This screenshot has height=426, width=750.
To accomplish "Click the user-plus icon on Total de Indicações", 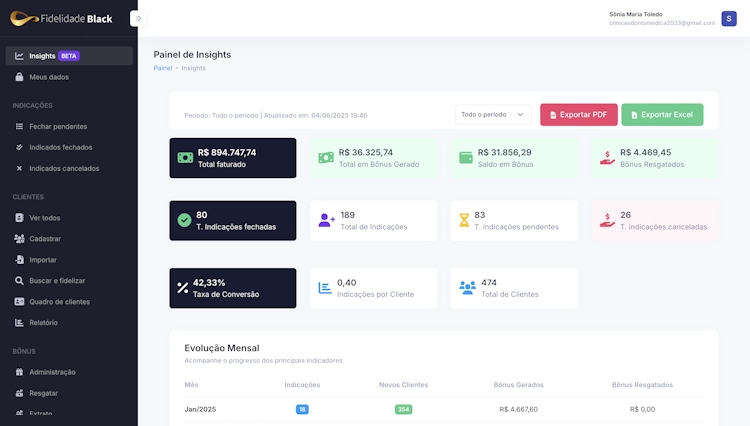I will (327, 220).
